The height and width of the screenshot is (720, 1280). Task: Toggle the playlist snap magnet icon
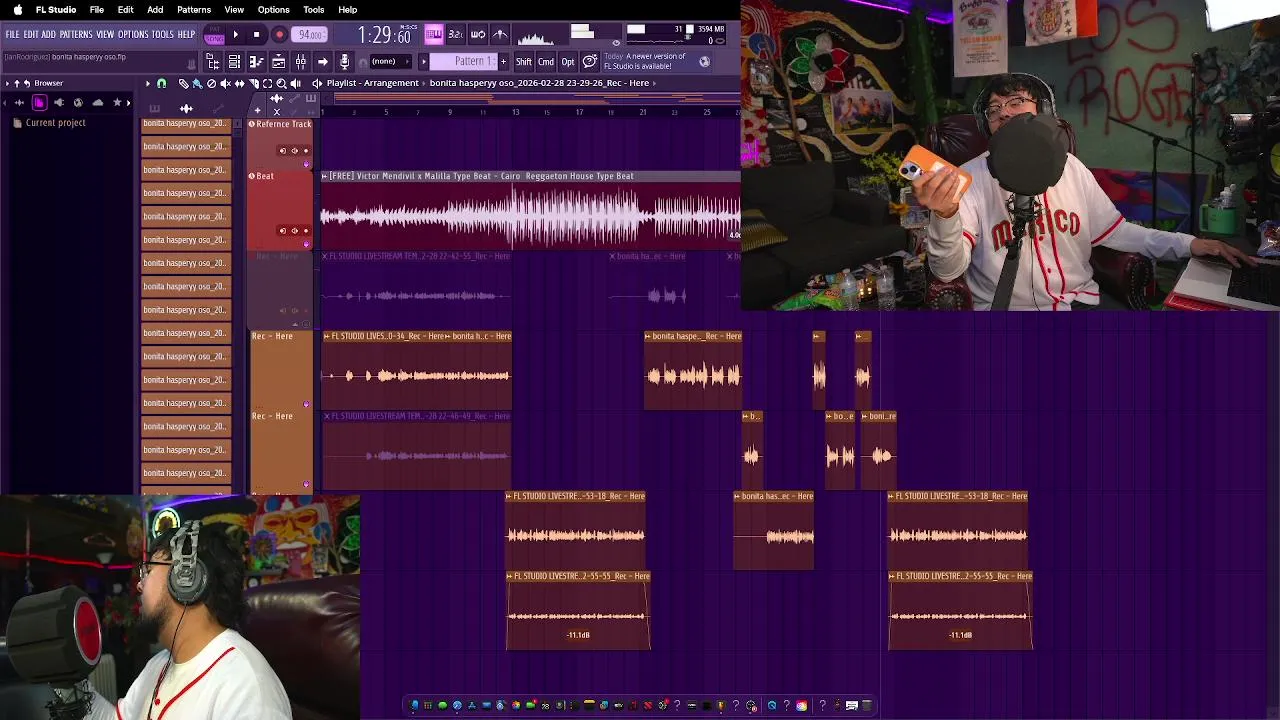tap(162, 84)
